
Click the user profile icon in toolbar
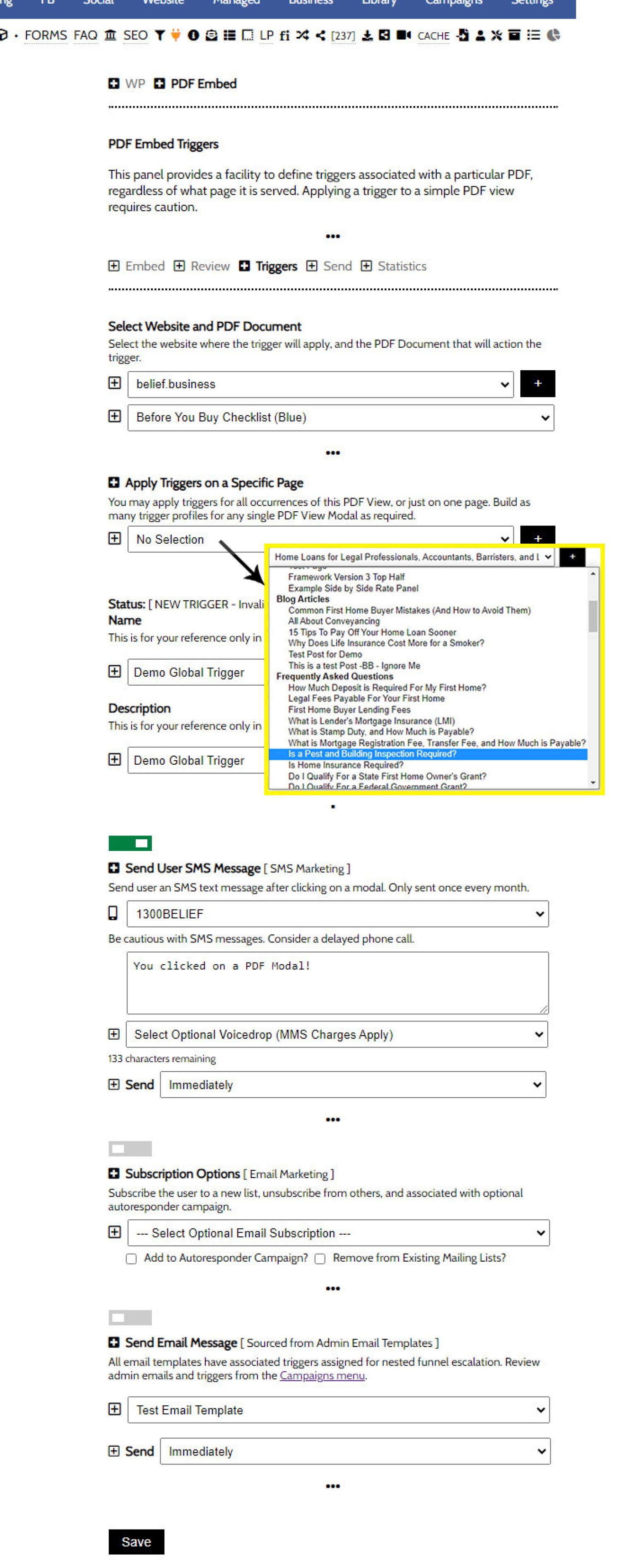pyautogui.click(x=480, y=35)
